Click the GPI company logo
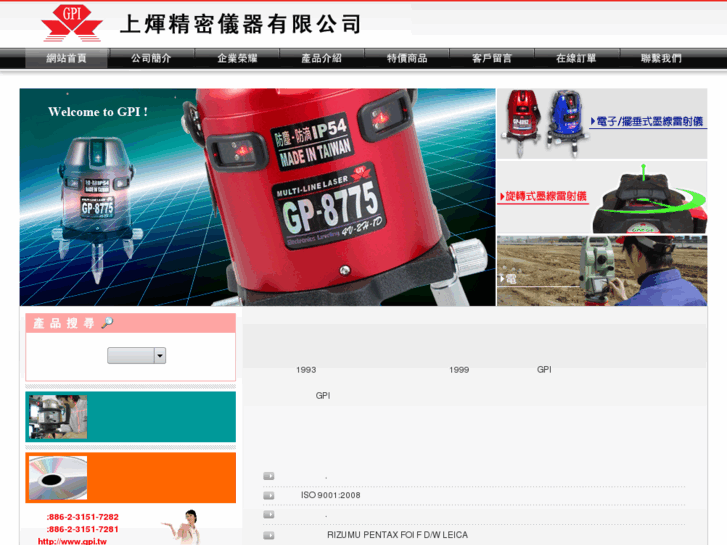 click(72, 23)
